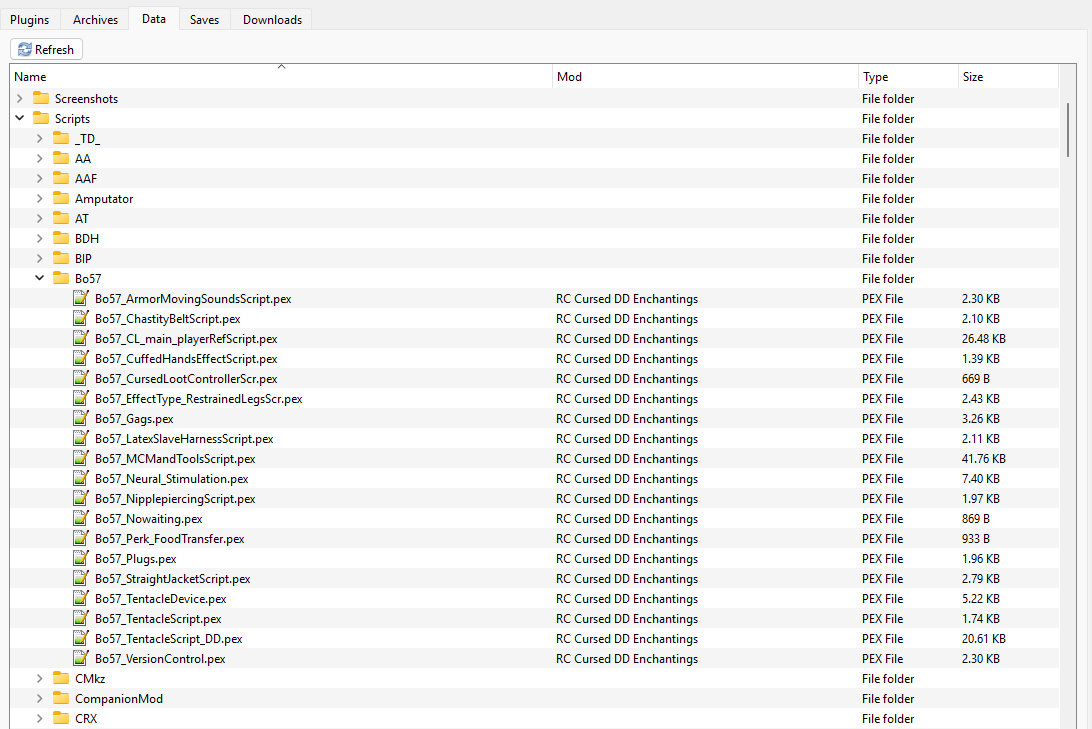1092x729 pixels.
Task: Sort by the Mod column header
Action: 705,77
